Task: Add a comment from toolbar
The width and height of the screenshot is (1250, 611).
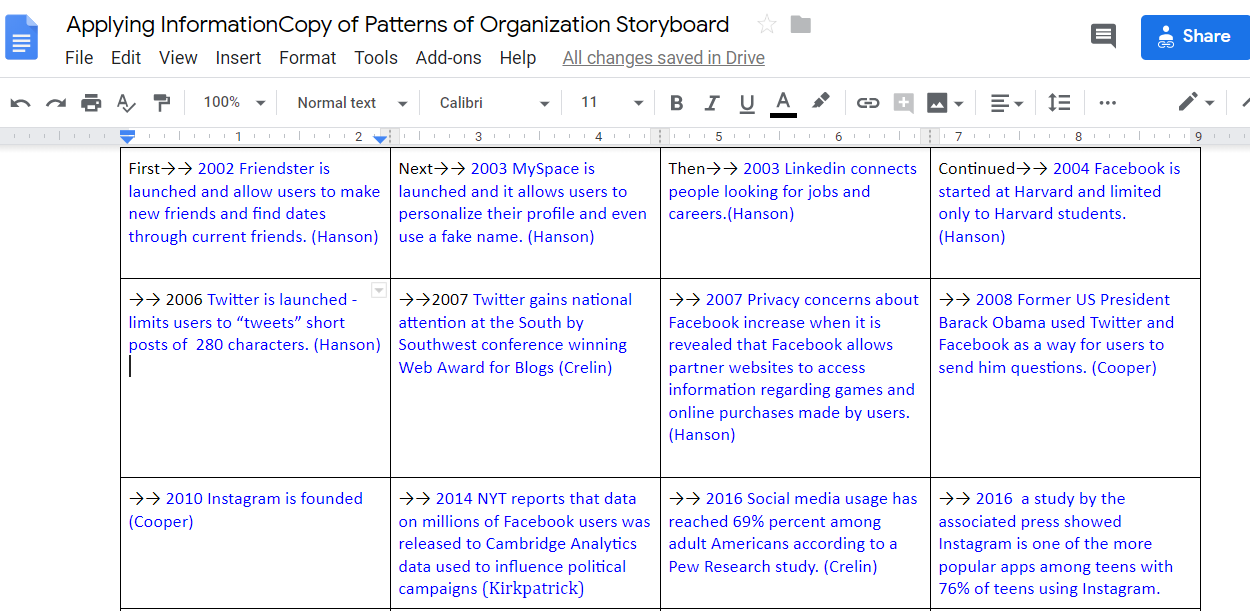Action: [903, 102]
